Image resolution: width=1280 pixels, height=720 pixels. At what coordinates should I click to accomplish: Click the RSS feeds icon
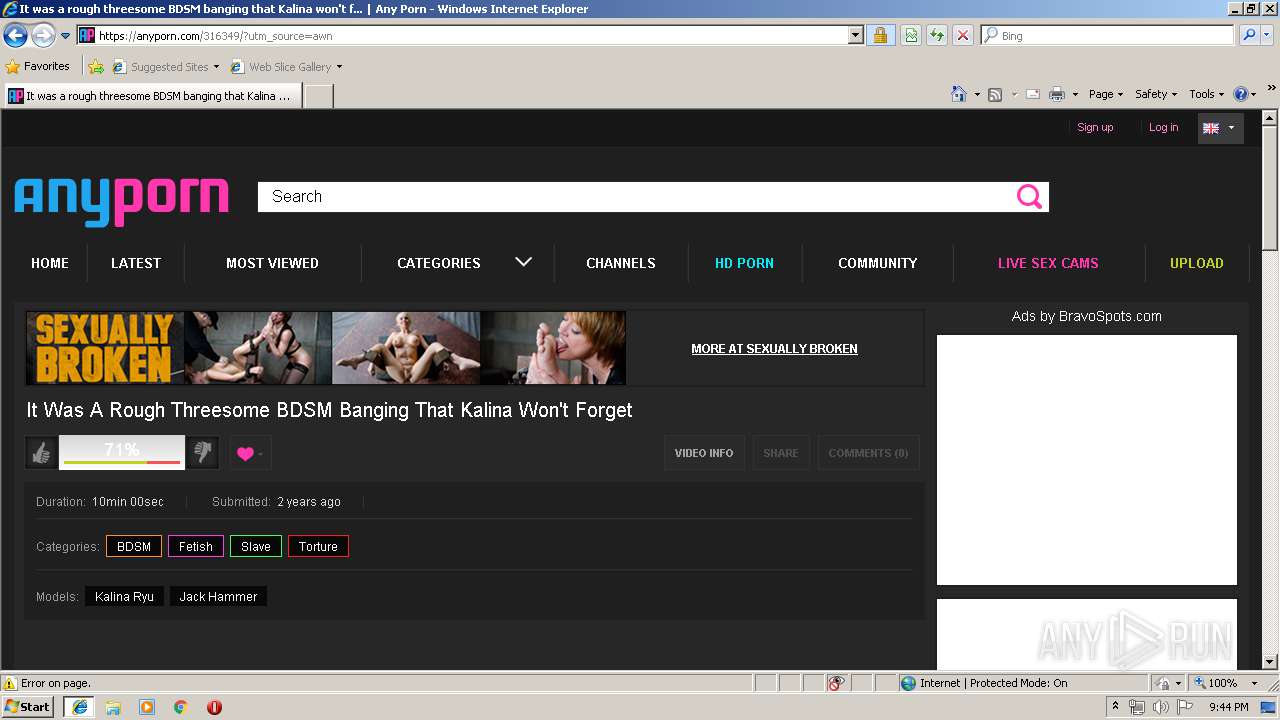coord(995,94)
